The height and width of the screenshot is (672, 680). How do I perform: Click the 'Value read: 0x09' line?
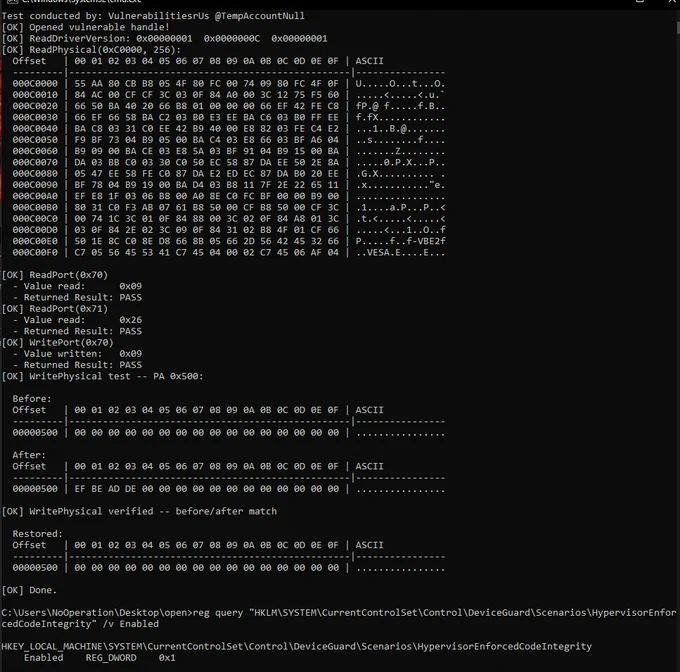(x=77, y=287)
